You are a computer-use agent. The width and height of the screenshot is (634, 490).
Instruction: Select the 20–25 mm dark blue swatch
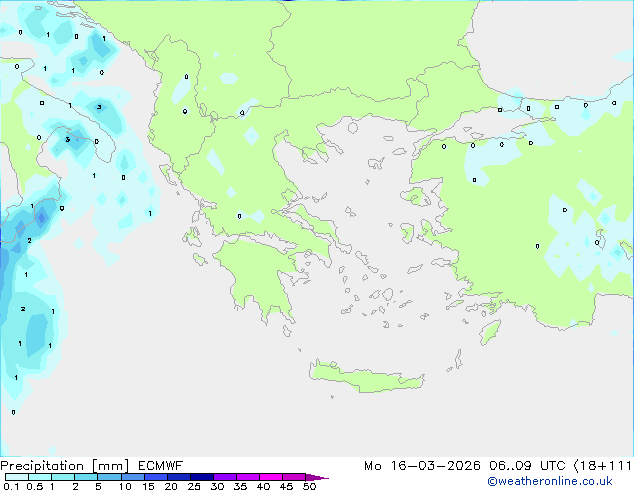178,477
